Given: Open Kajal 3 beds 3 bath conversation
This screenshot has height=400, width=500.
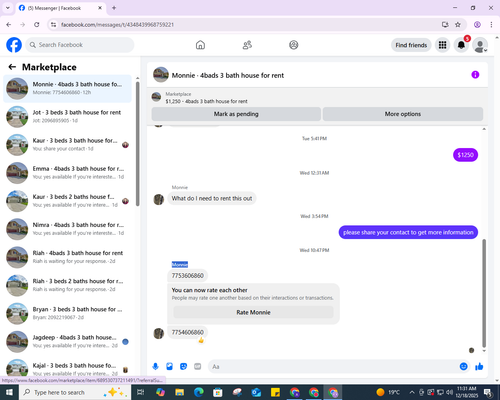Looking at the screenshot, I should pyautogui.click(x=67, y=368).
